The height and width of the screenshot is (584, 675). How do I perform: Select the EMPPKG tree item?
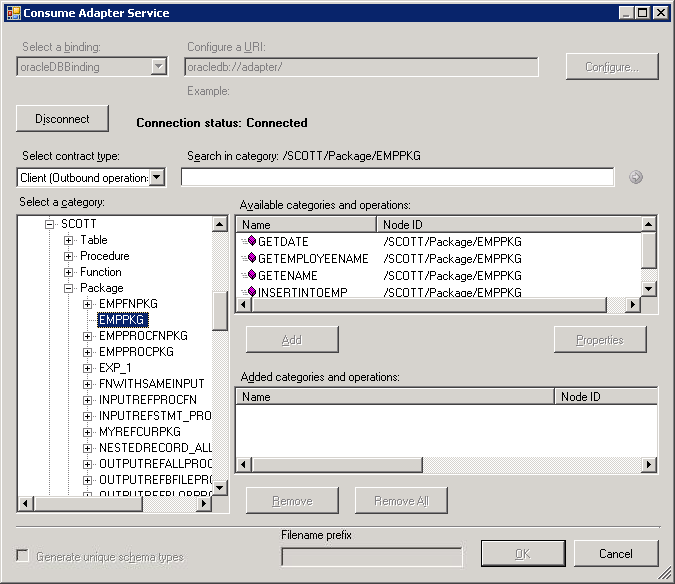click(x=122, y=320)
